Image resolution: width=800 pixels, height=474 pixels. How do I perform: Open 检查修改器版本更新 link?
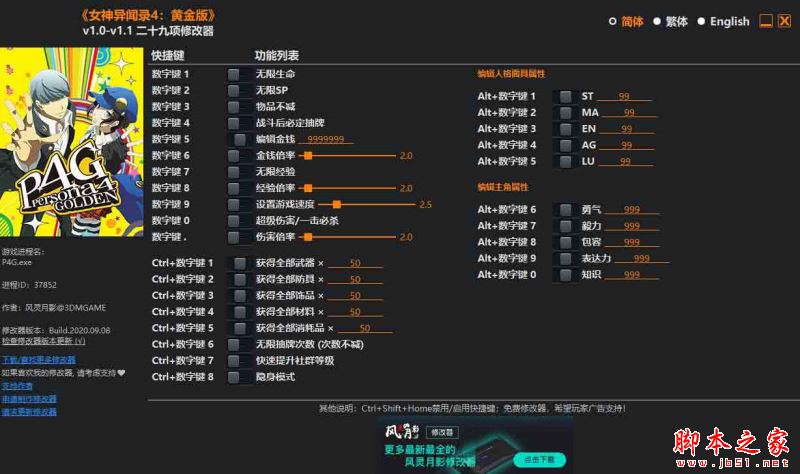coord(43,341)
